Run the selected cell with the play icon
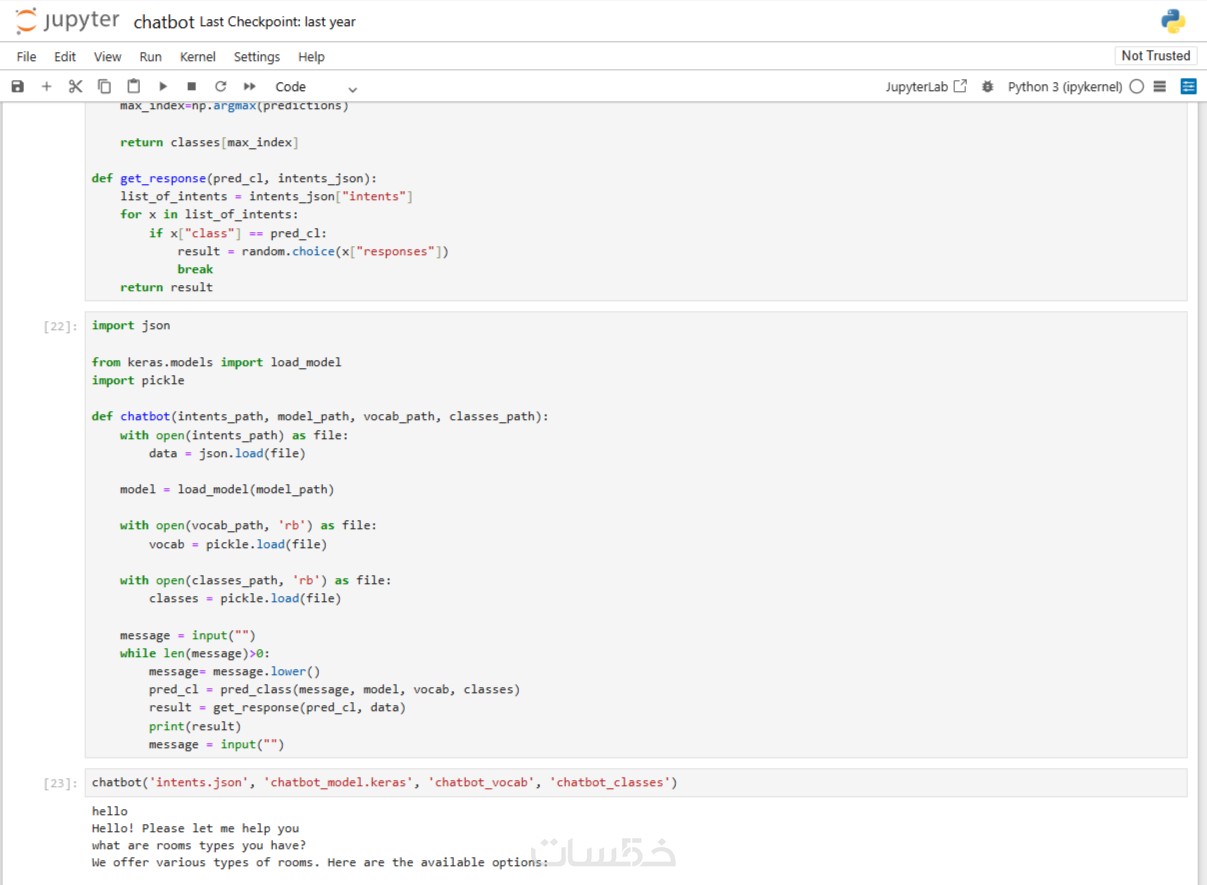Screen dimensions: 1207x885 click(x=163, y=87)
